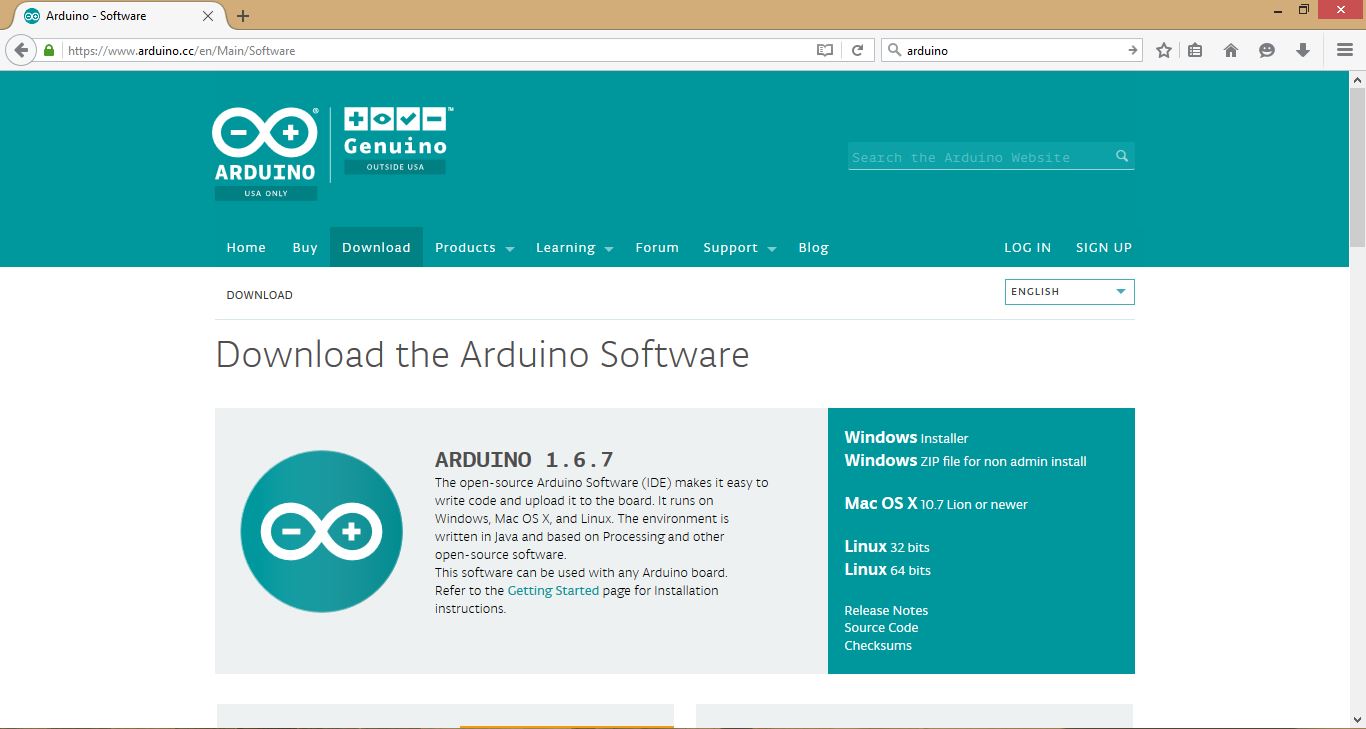Open the Getting Started link
This screenshot has height=729, width=1366.
553,590
